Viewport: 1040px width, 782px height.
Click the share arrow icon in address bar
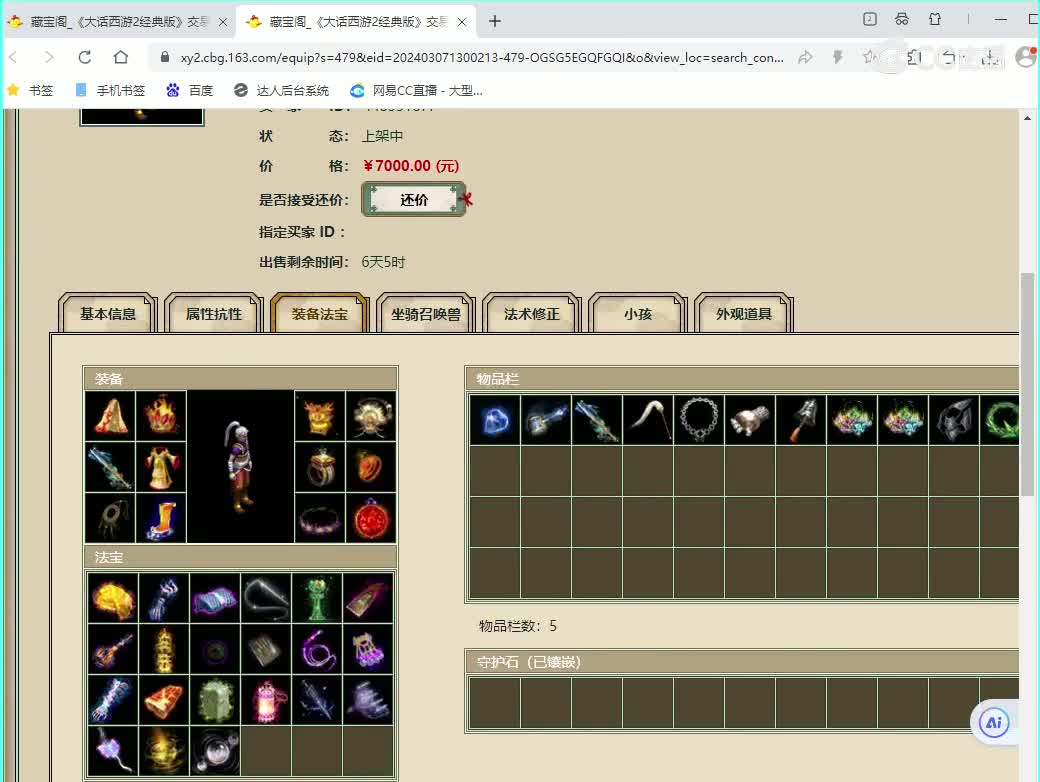805,58
